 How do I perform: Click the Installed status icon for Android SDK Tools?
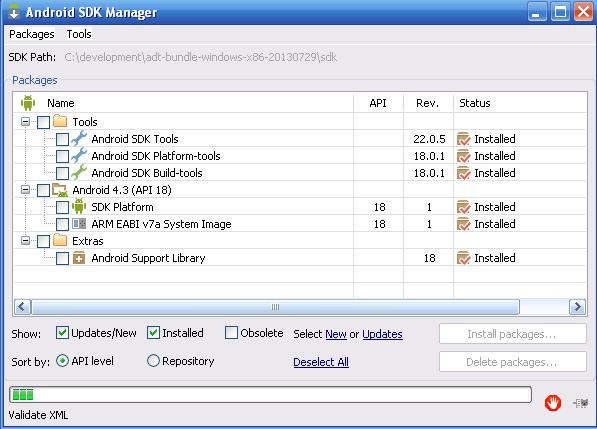pyautogui.click(x=463, y=139)
